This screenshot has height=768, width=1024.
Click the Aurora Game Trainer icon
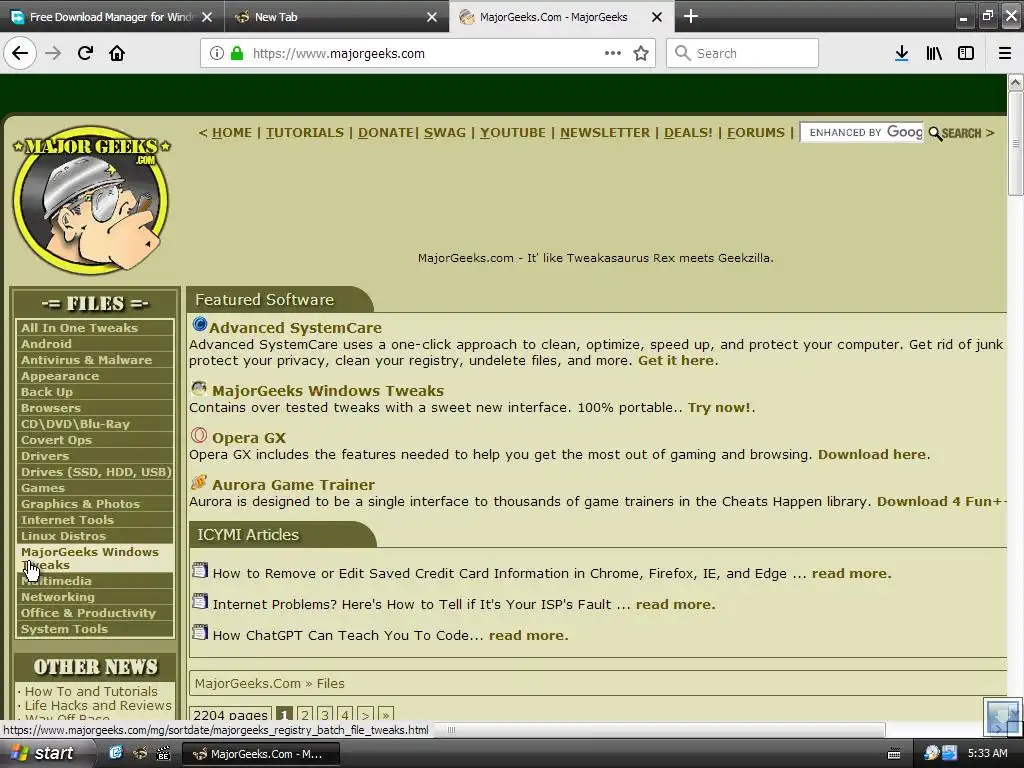(199, 483)
